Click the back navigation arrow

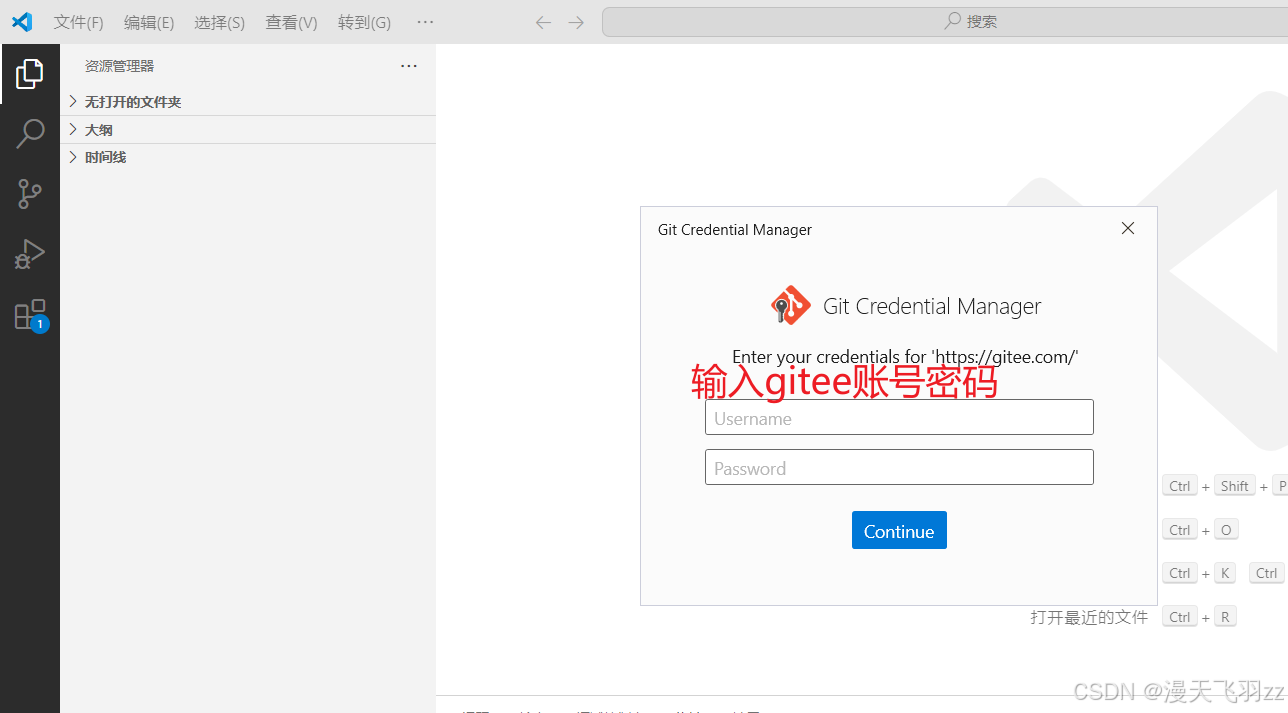543,21
